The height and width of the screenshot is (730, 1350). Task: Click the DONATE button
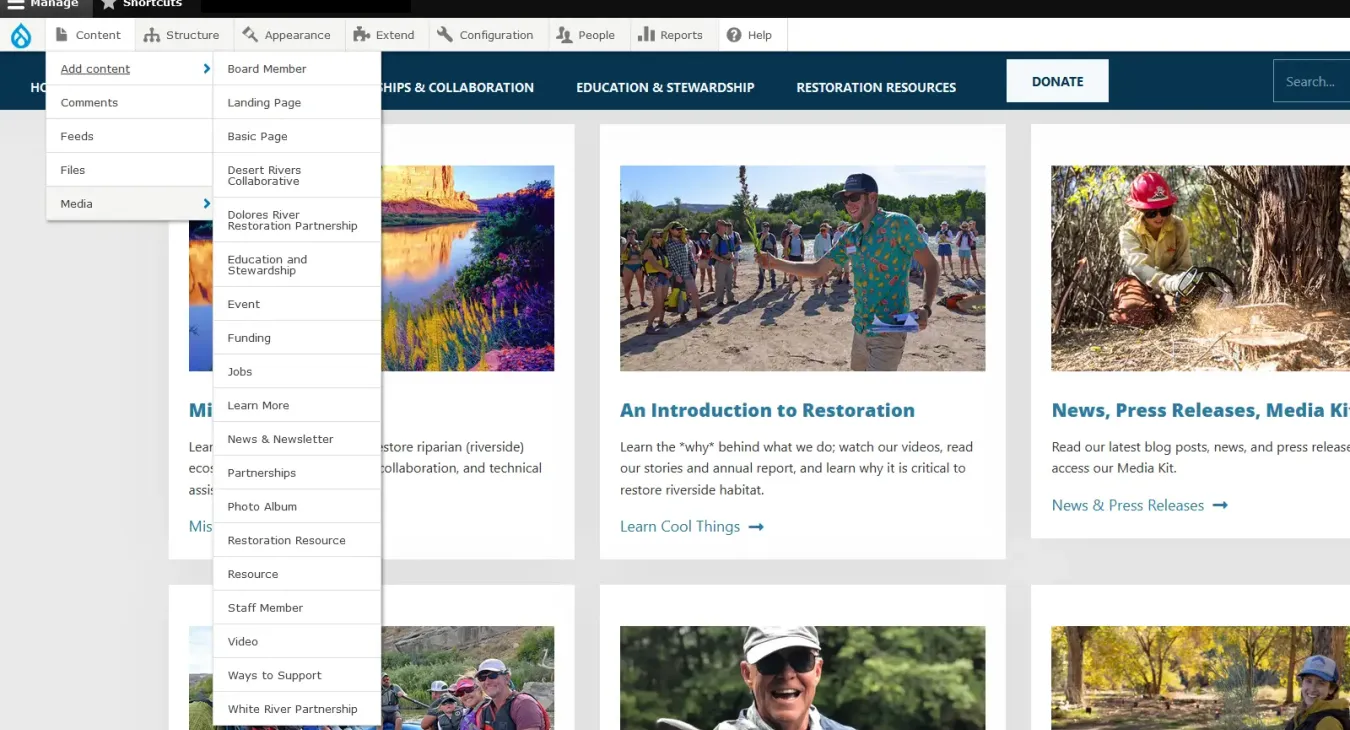[1057, 81]
